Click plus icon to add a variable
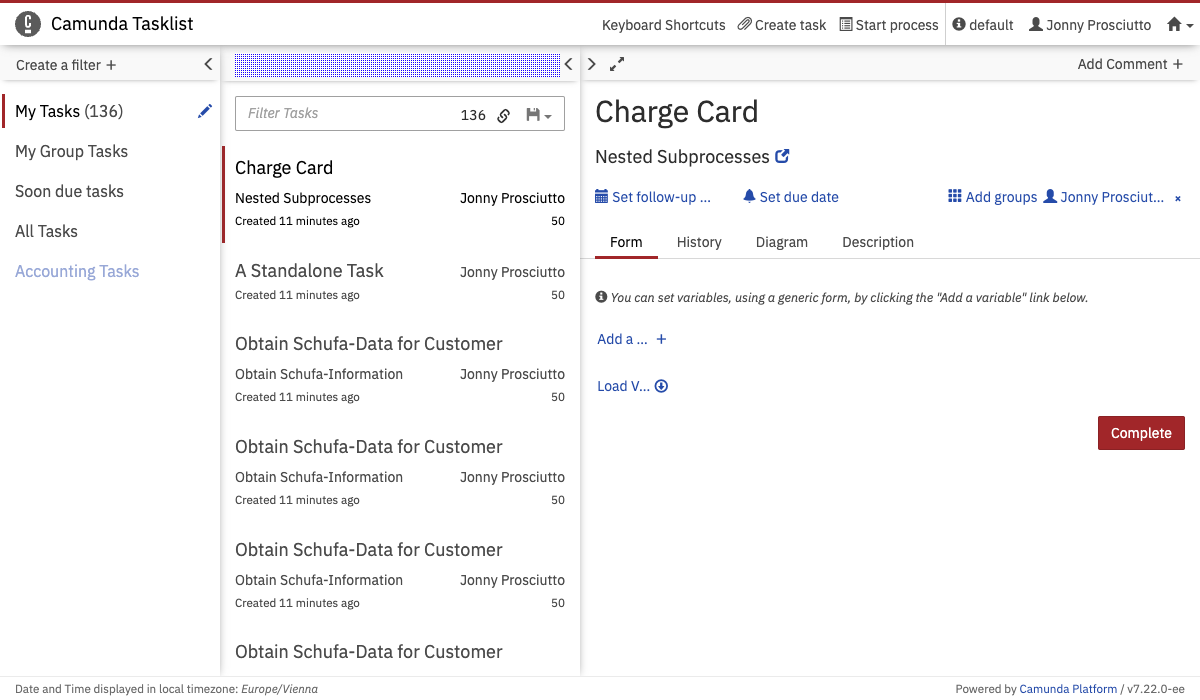Screen dimensions: 1200x700 coord(661,339)
